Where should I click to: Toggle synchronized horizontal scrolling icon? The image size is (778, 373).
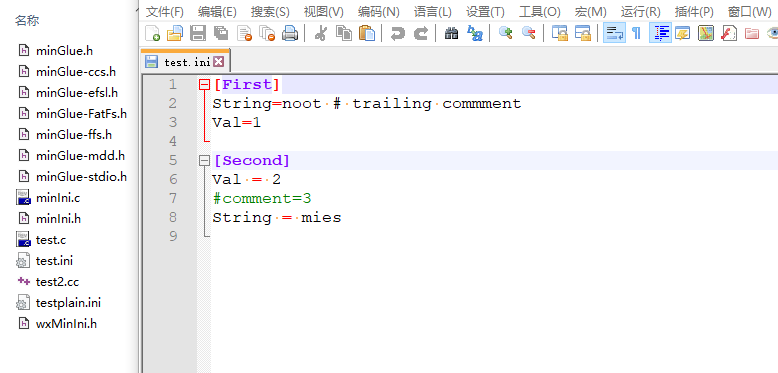click(x=583, y=33)
